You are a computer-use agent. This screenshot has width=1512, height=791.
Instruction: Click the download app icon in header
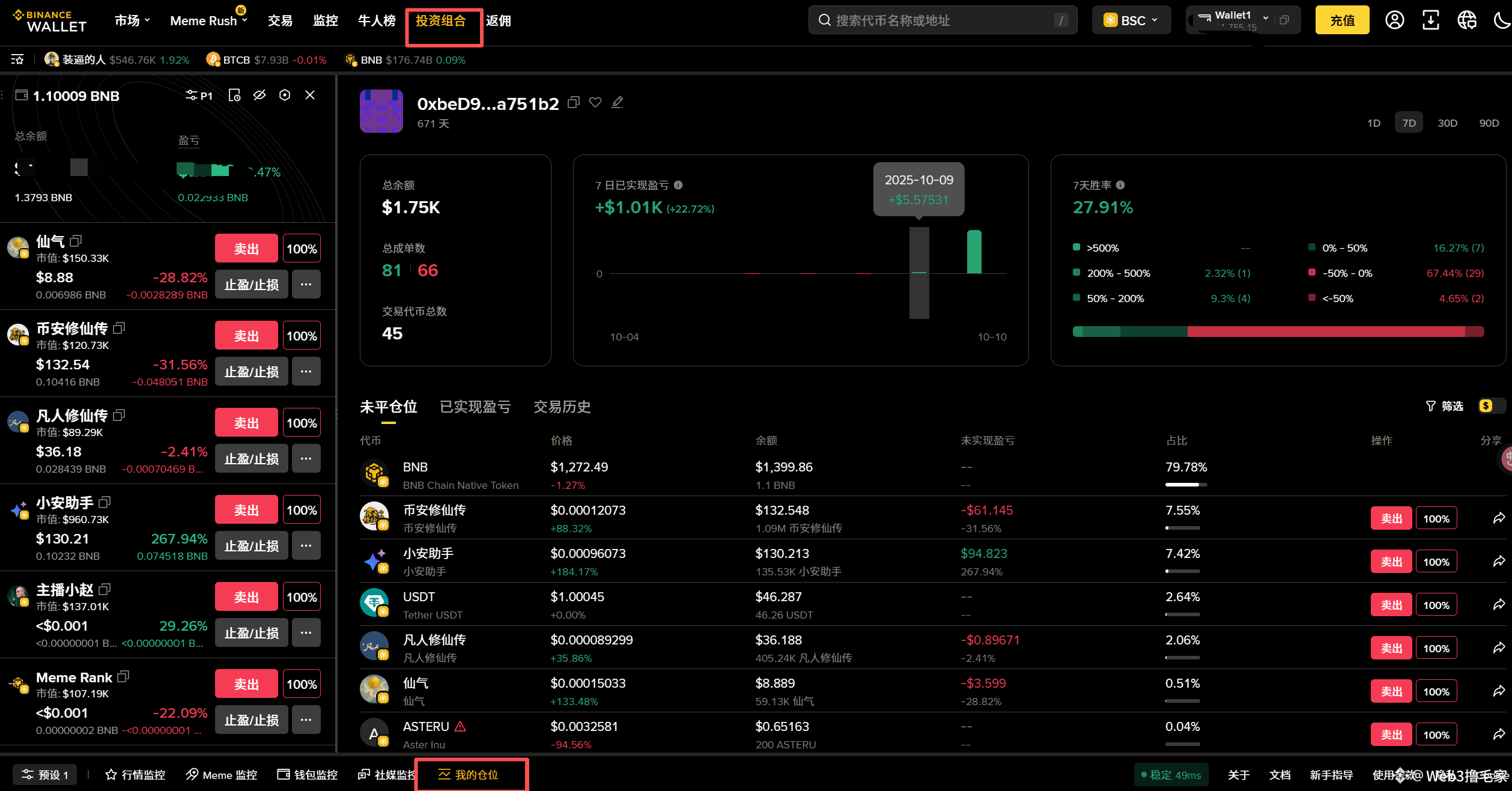click(x=1431, y=20)
